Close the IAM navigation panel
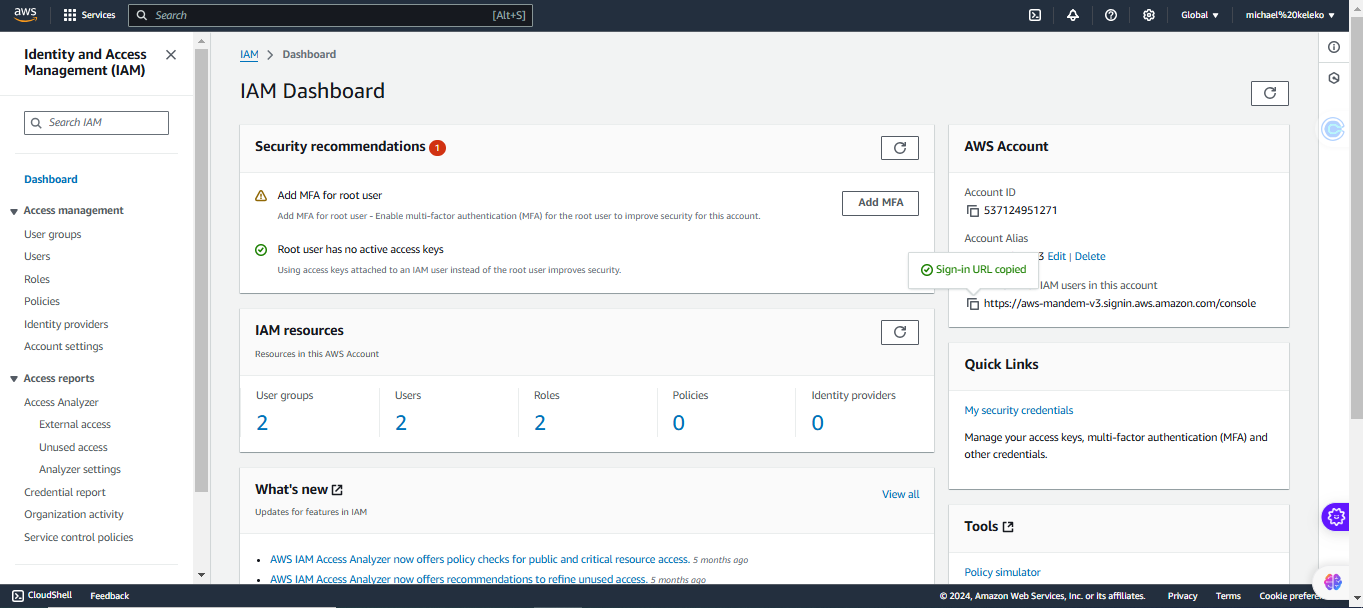This screenshot has height=608, width=1363. 171,55
